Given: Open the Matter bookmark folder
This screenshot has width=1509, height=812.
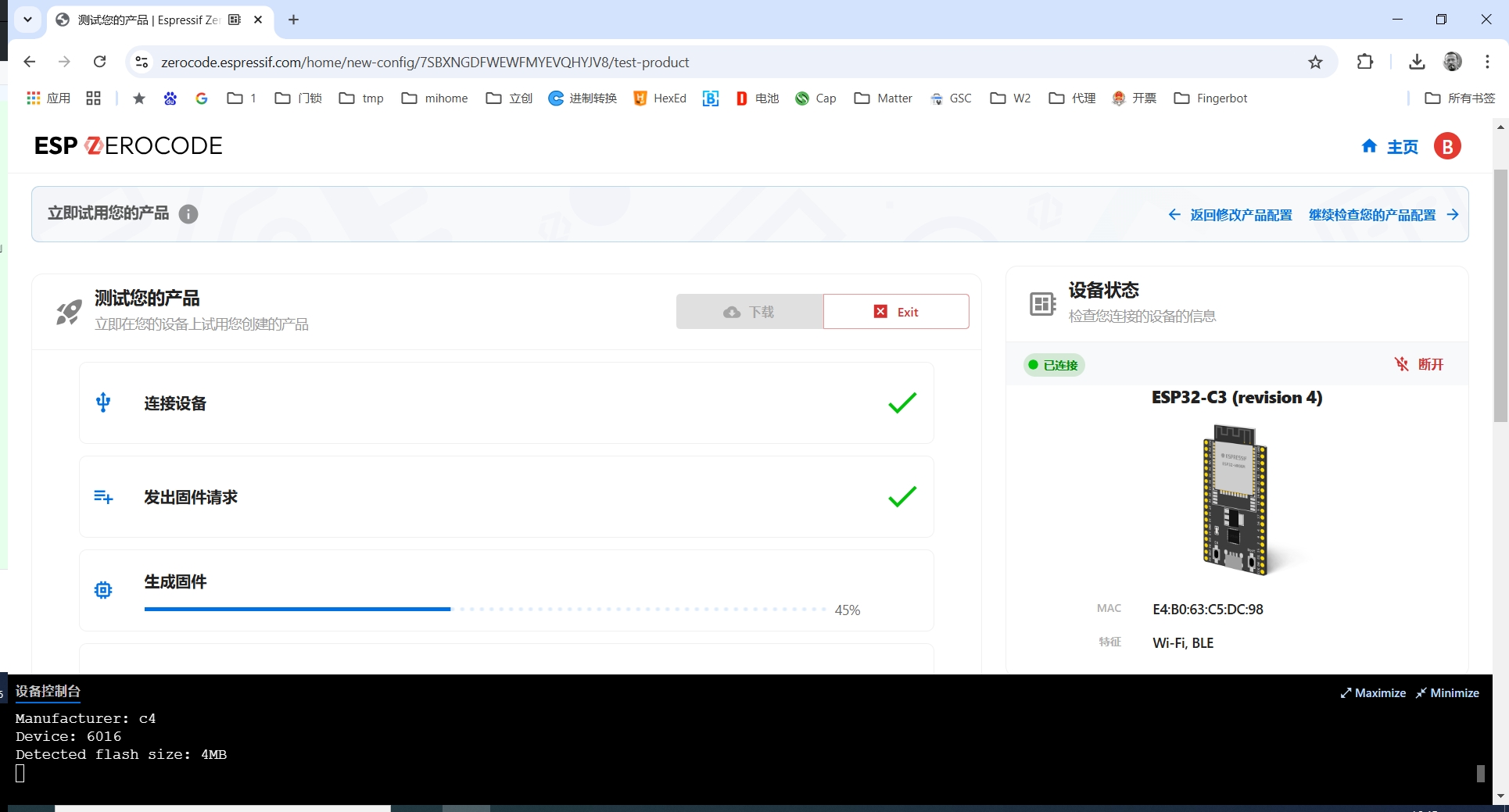Looking at the screenshot, I should click(884, 98).
